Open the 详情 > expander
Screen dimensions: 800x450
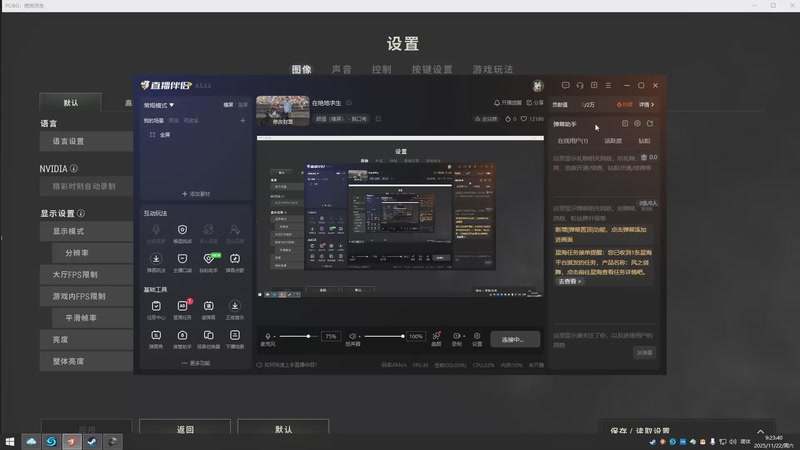point(646,105)
